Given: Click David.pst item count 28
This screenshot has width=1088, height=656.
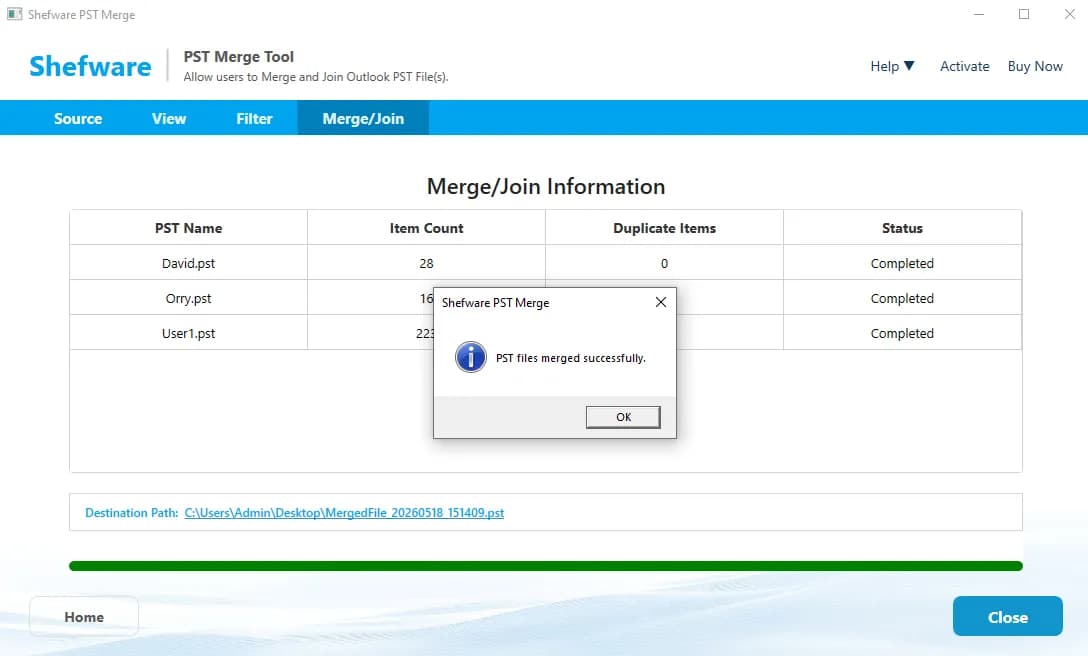Looking at the screenshot, I should (426, 263).
